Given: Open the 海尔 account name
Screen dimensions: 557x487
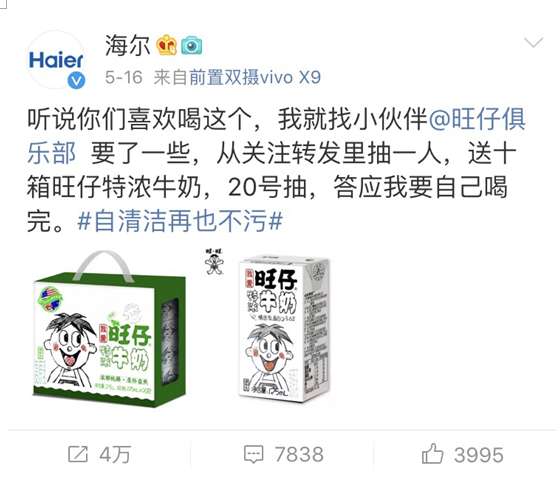Looking at the screenshot, I should pyautogui.click(x=127, y=45).
